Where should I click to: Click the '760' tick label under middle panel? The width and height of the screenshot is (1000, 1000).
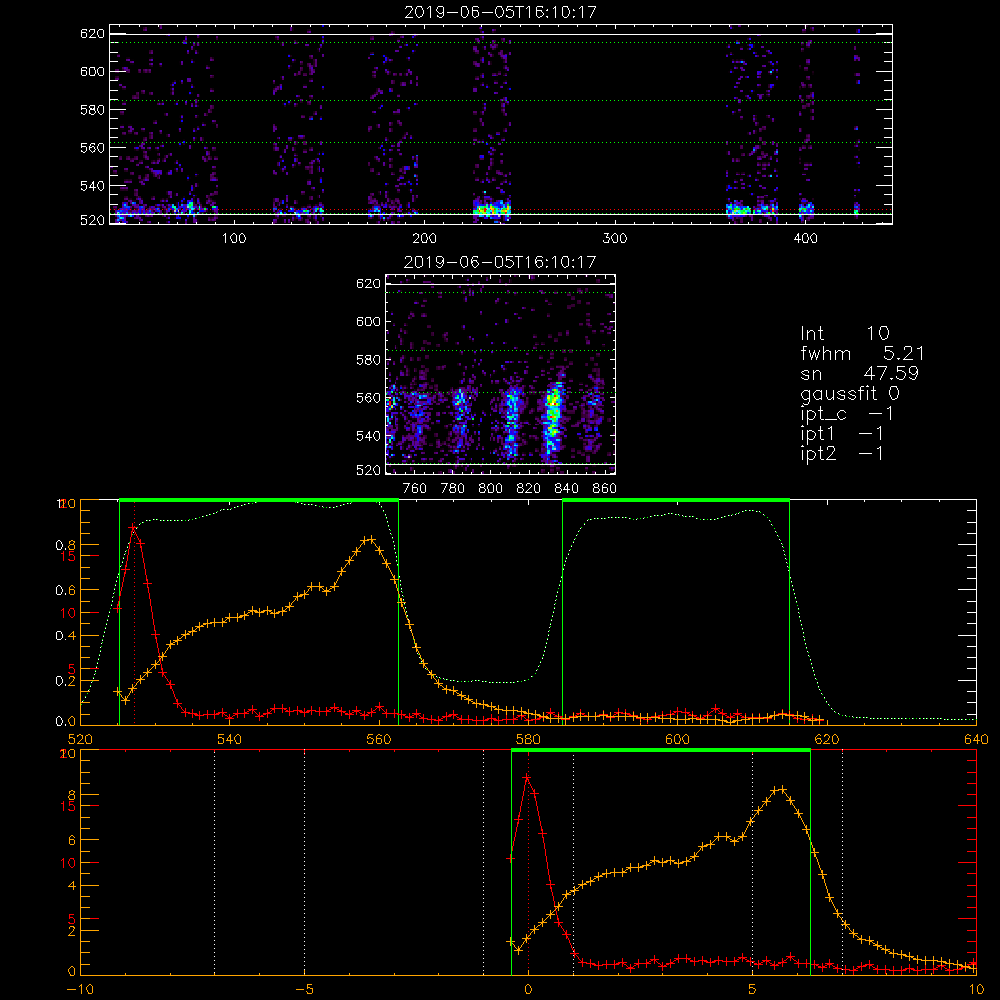[x=415, y=489]
